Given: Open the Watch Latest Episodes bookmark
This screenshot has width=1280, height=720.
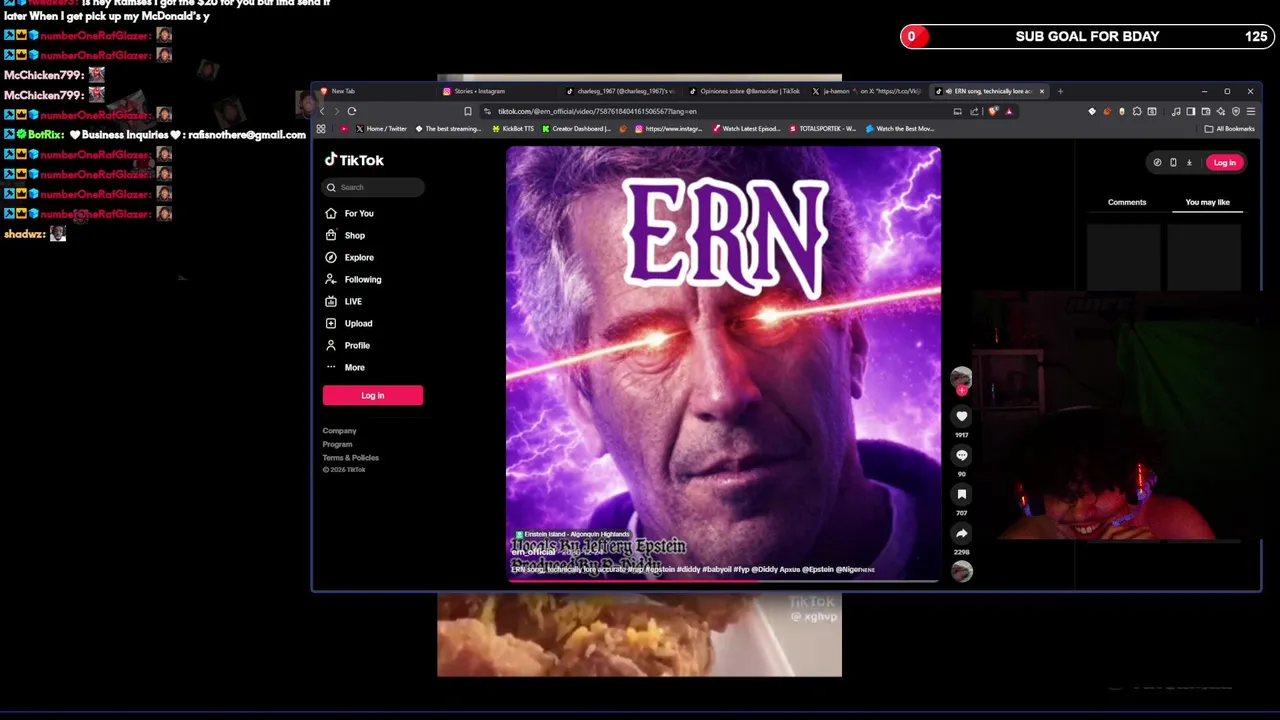Looking at the screenshot, I should pos(746,129).
